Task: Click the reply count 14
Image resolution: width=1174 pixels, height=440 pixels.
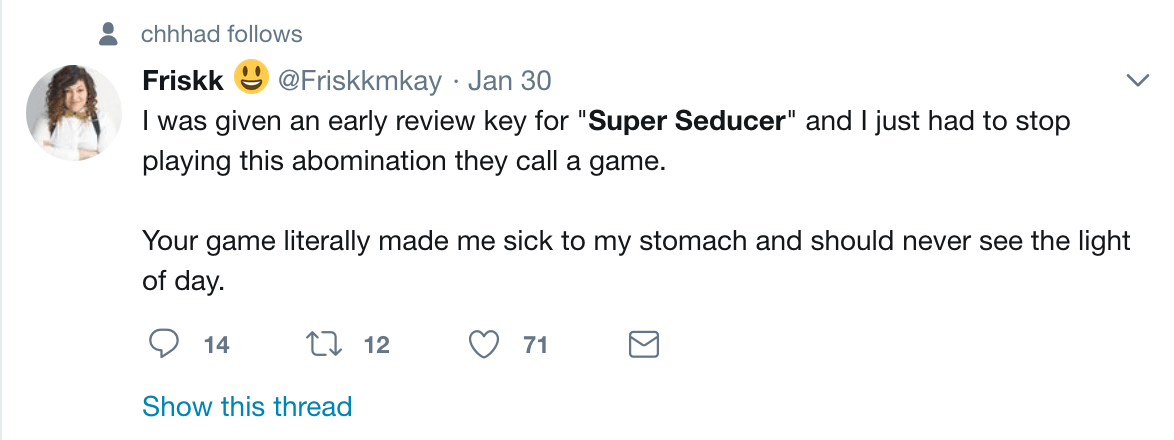Action: point(216,345)
